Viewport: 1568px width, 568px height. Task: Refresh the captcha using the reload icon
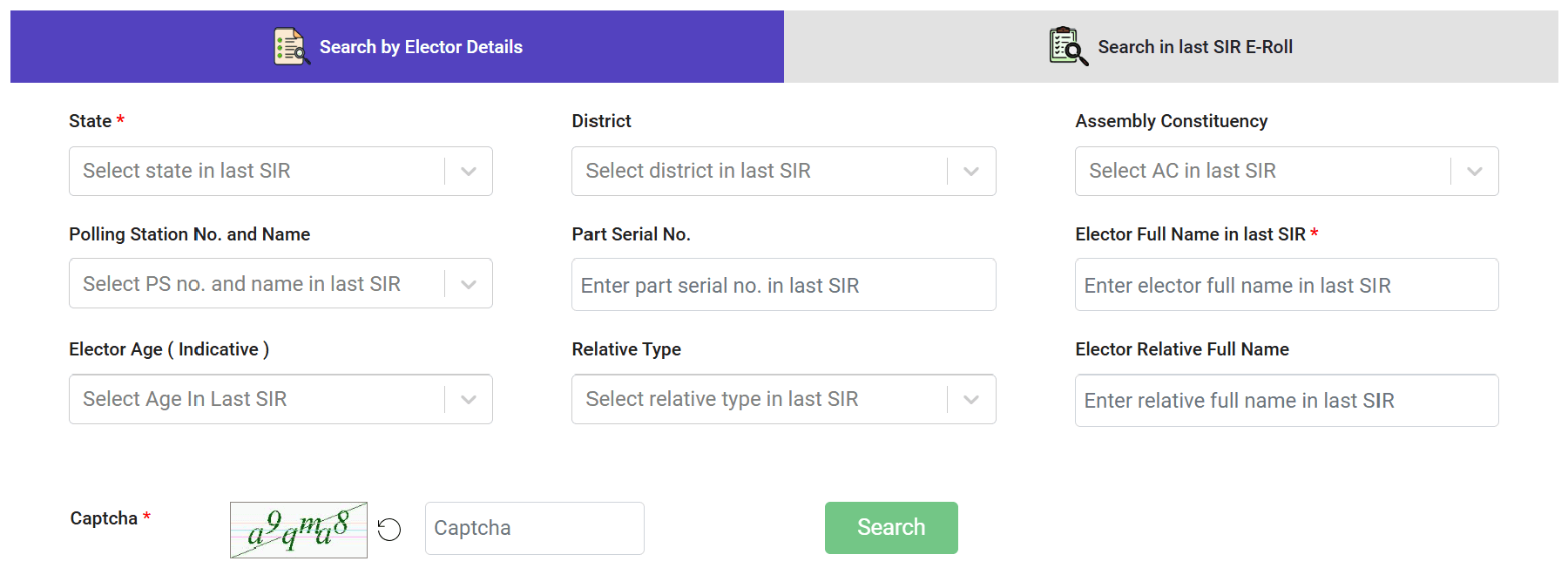click(x=390, y=526)
